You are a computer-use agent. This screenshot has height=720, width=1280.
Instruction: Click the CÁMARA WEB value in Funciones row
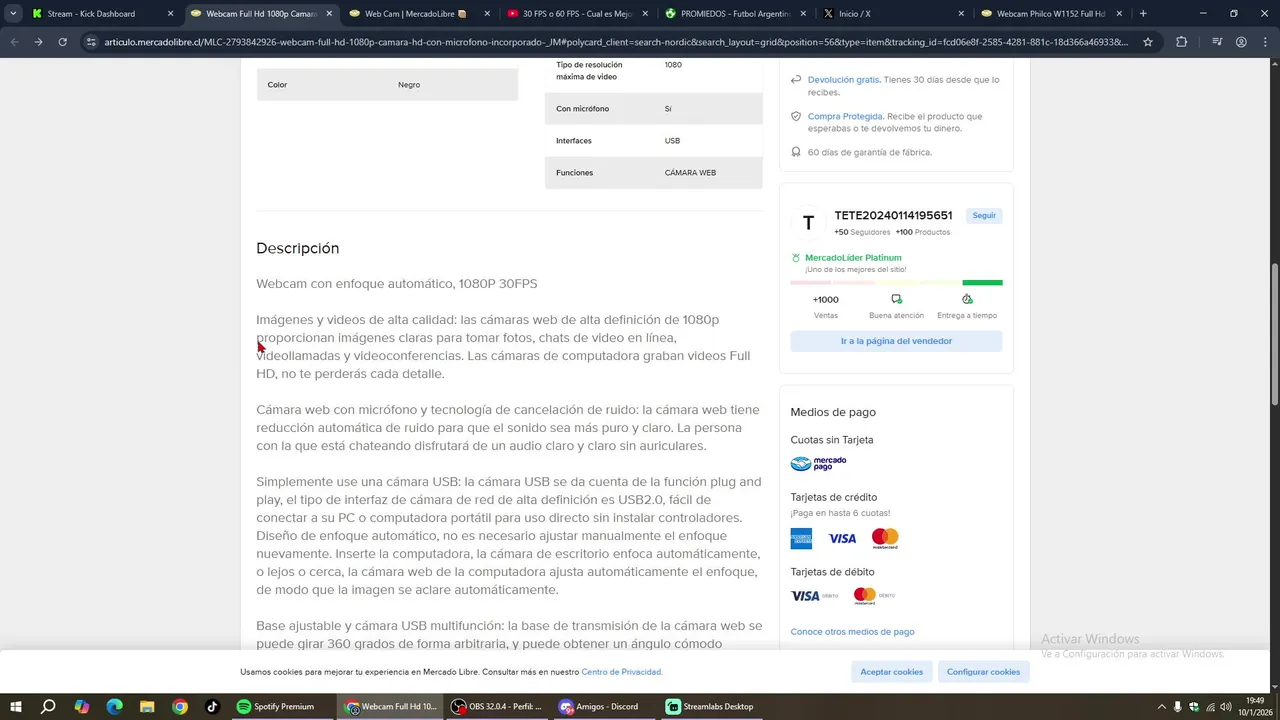click(690, 173)
